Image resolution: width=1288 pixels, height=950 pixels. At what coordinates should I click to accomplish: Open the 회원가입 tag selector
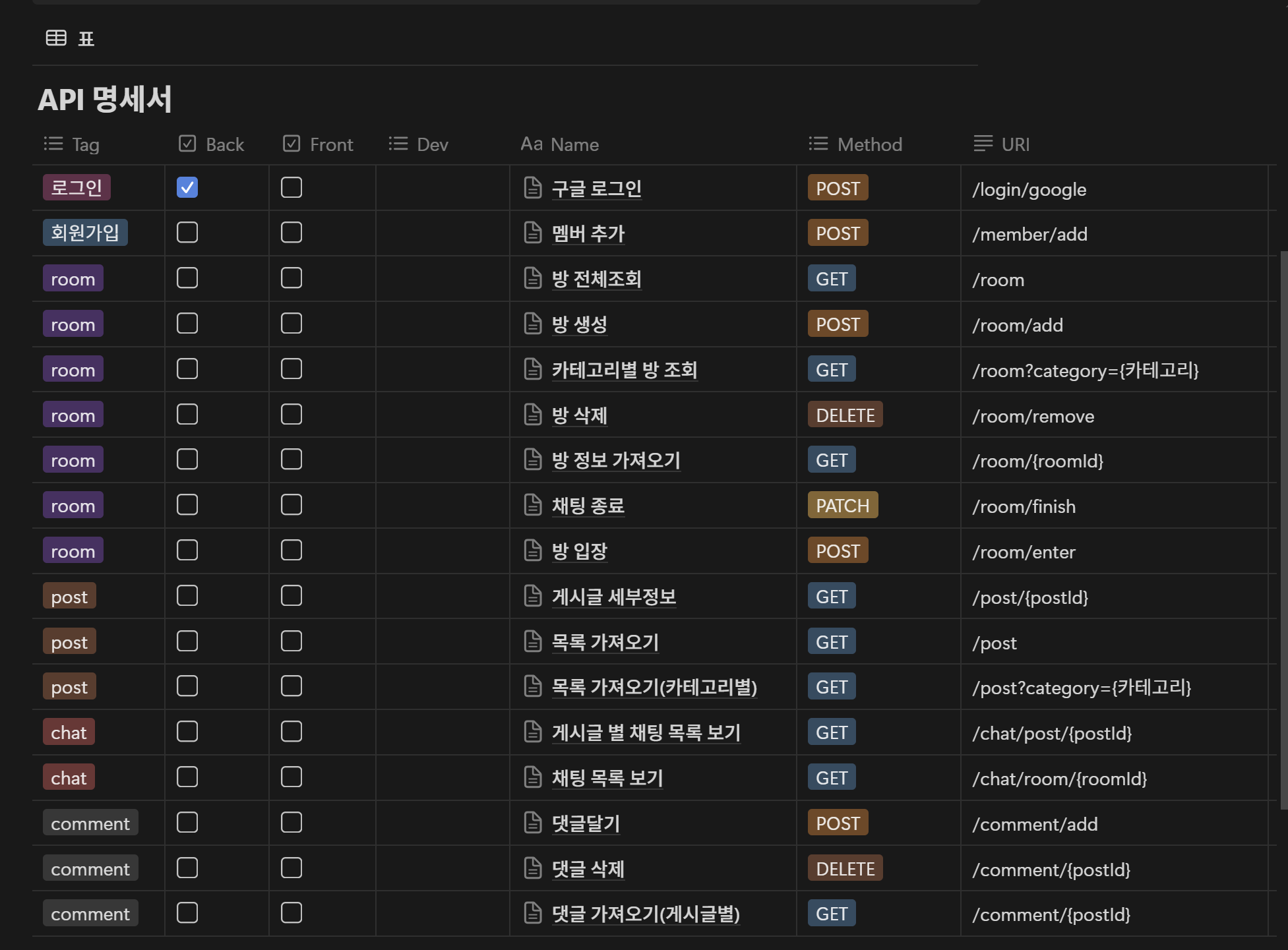tap(85, 233)
